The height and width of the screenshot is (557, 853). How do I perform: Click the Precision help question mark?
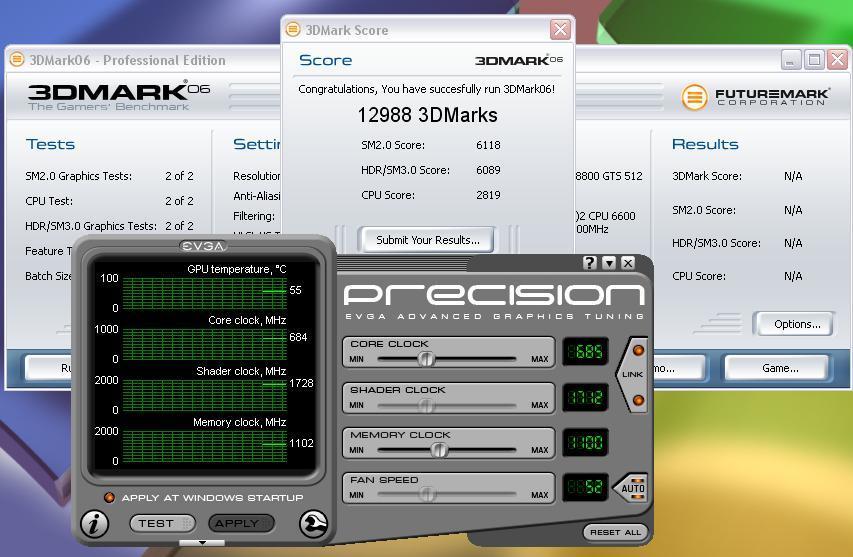coord(590,263)
